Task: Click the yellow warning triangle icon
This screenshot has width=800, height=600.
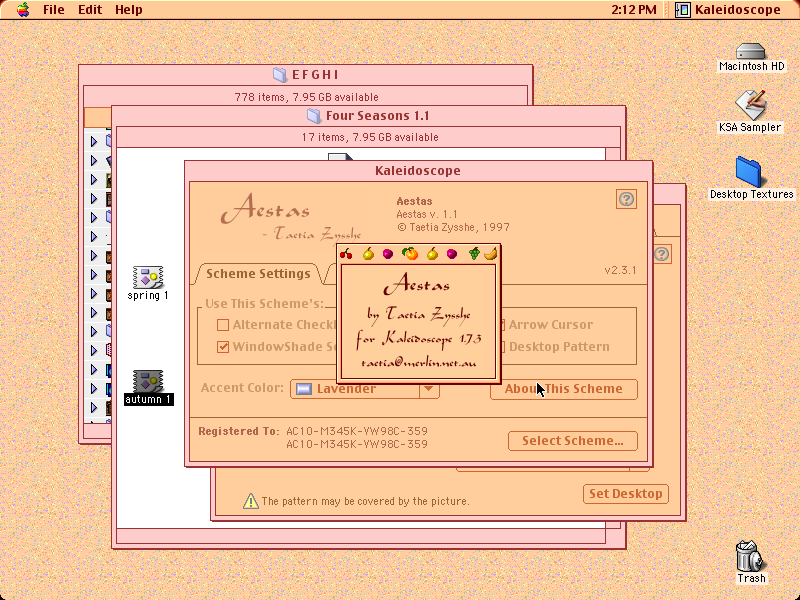Action: 251,501
